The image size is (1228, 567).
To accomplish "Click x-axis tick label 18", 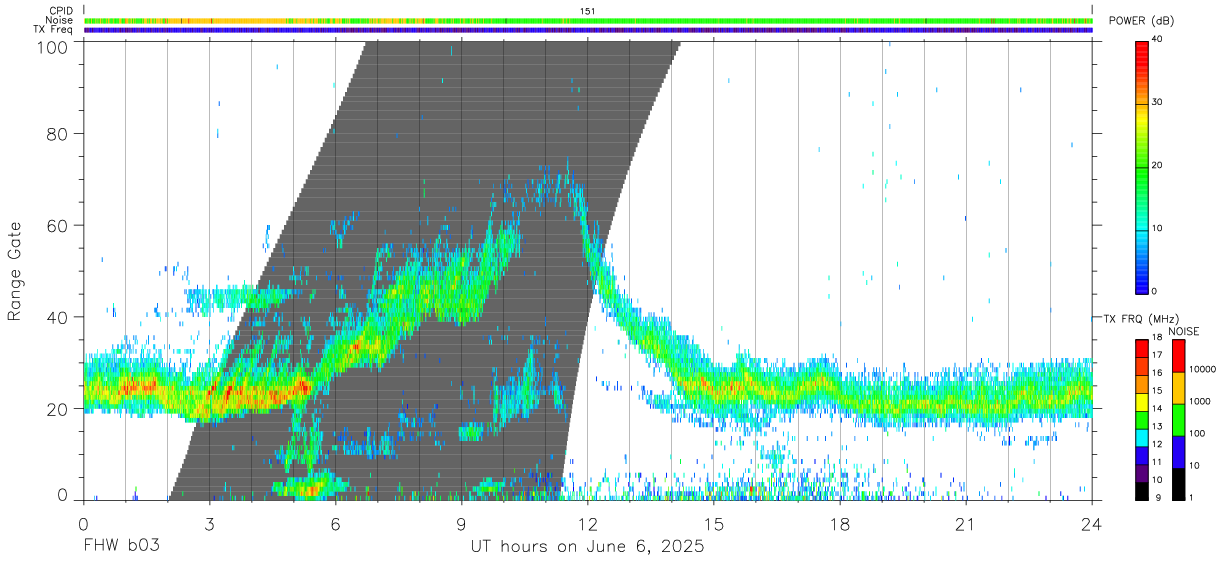I will coord(840,525).
